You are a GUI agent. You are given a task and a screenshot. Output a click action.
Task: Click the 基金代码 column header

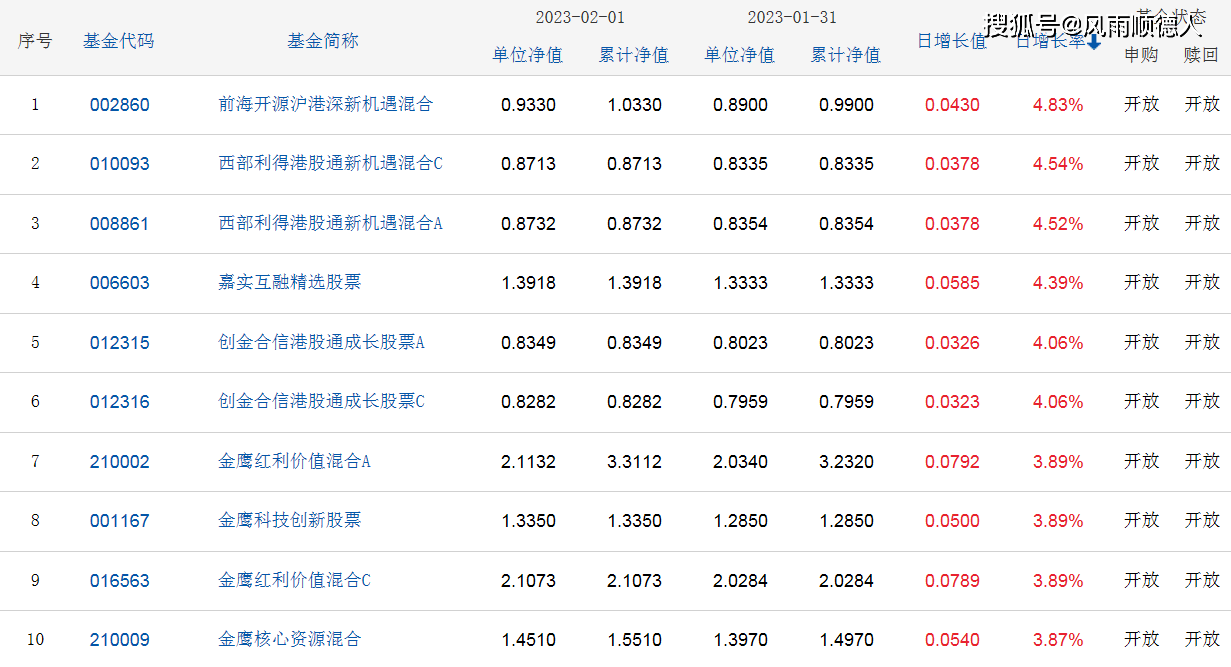point(118,41)
